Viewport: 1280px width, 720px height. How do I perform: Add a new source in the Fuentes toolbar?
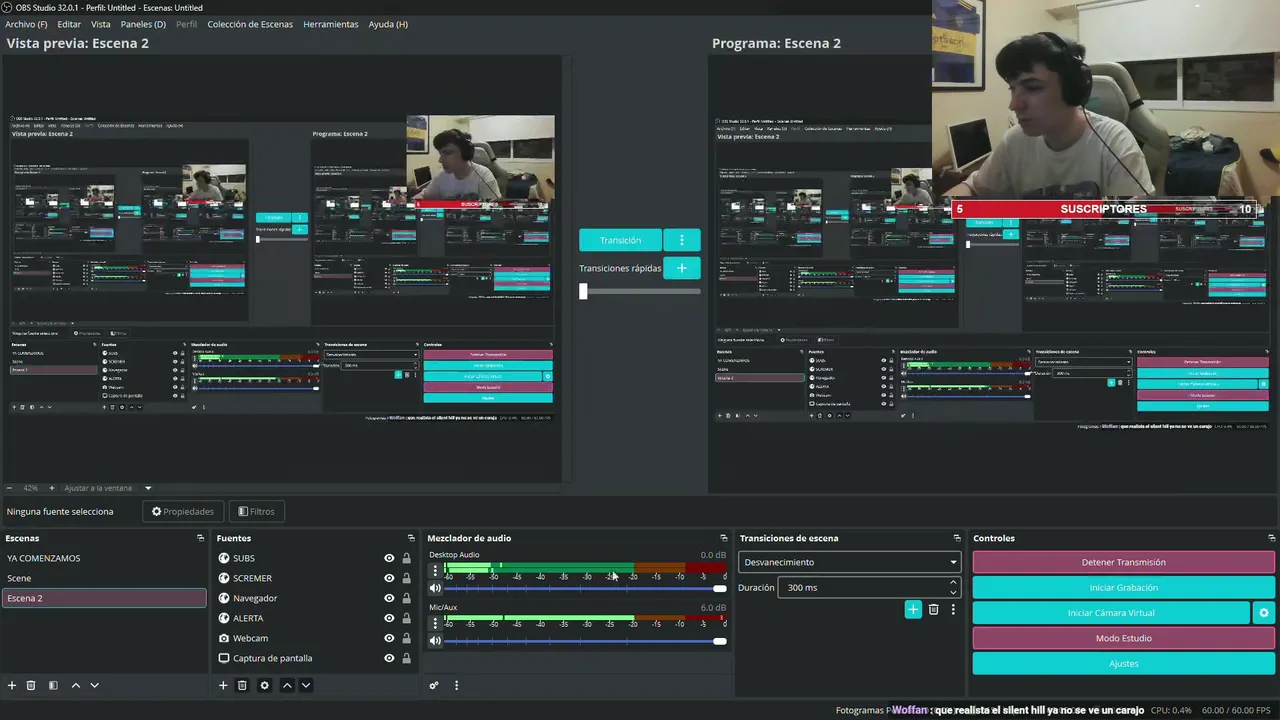[x=223, y=685]
